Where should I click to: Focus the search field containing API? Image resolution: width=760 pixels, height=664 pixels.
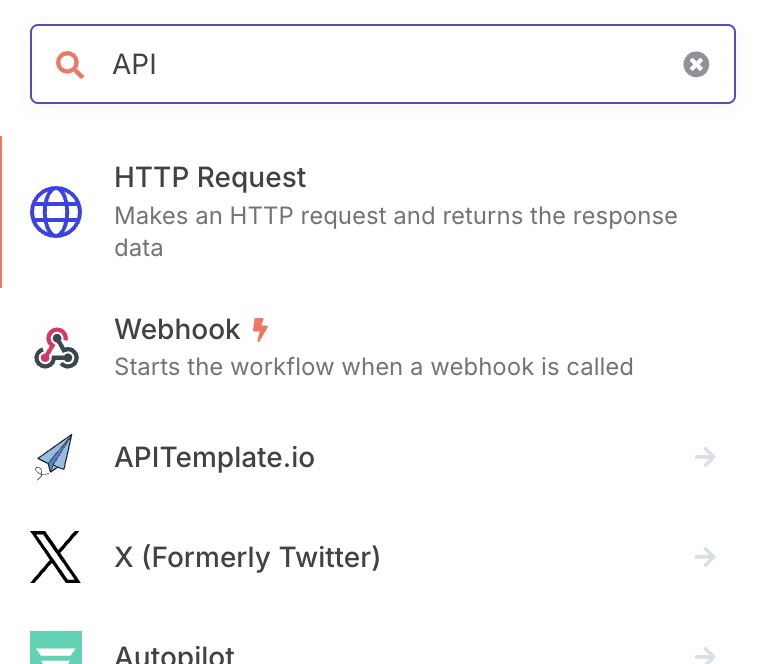(383, 64)
